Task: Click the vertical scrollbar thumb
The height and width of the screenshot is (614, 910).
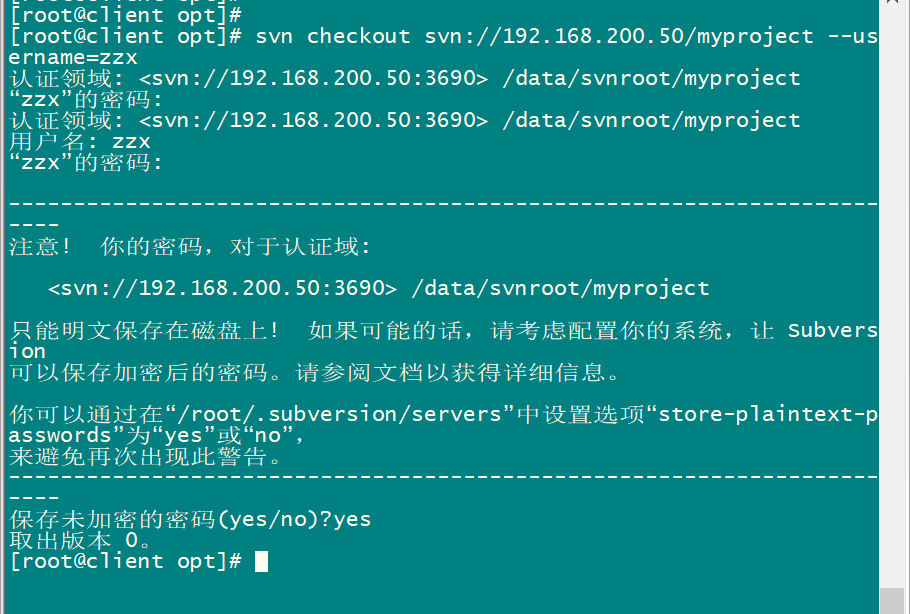Action: coord(893,601)
